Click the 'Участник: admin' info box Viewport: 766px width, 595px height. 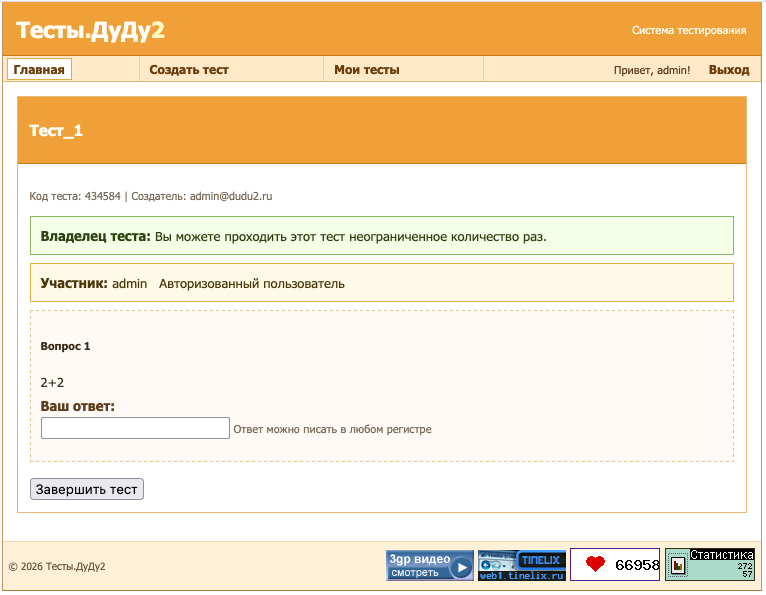(x=381, y=283)
